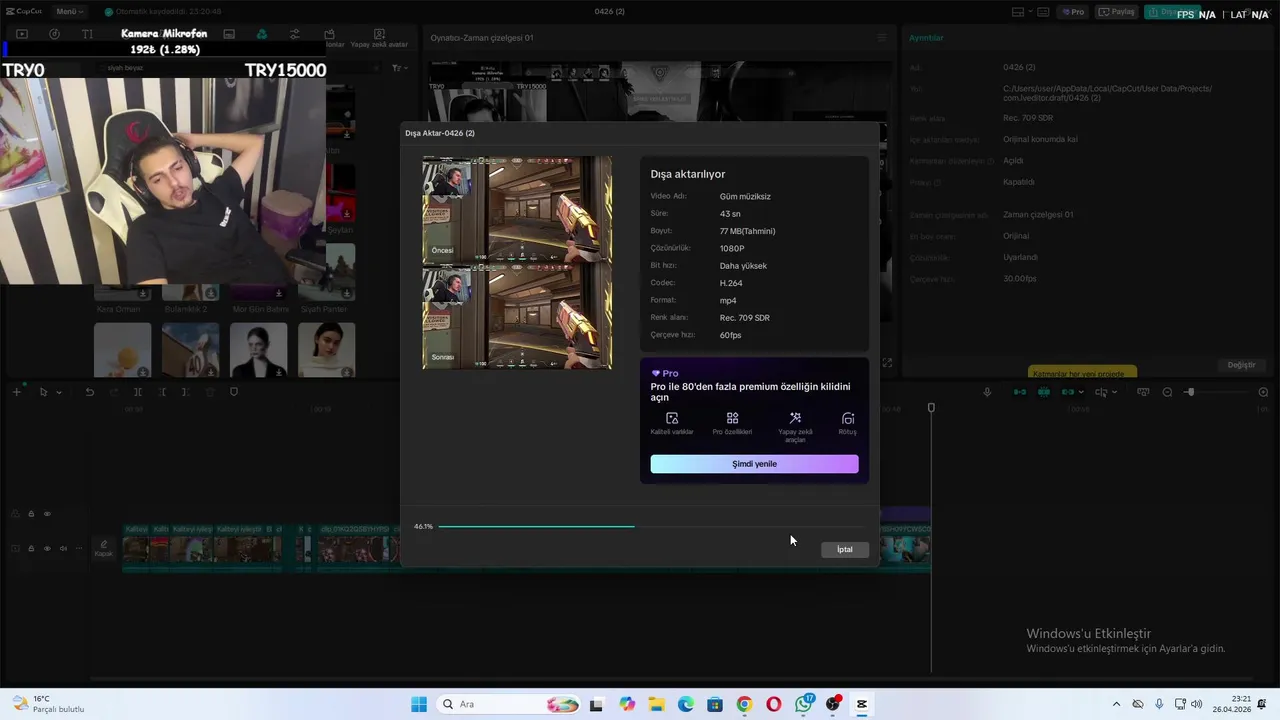Open the Windows Start menu
Viewport: 1280px width, 720px height.
point(419,704)
